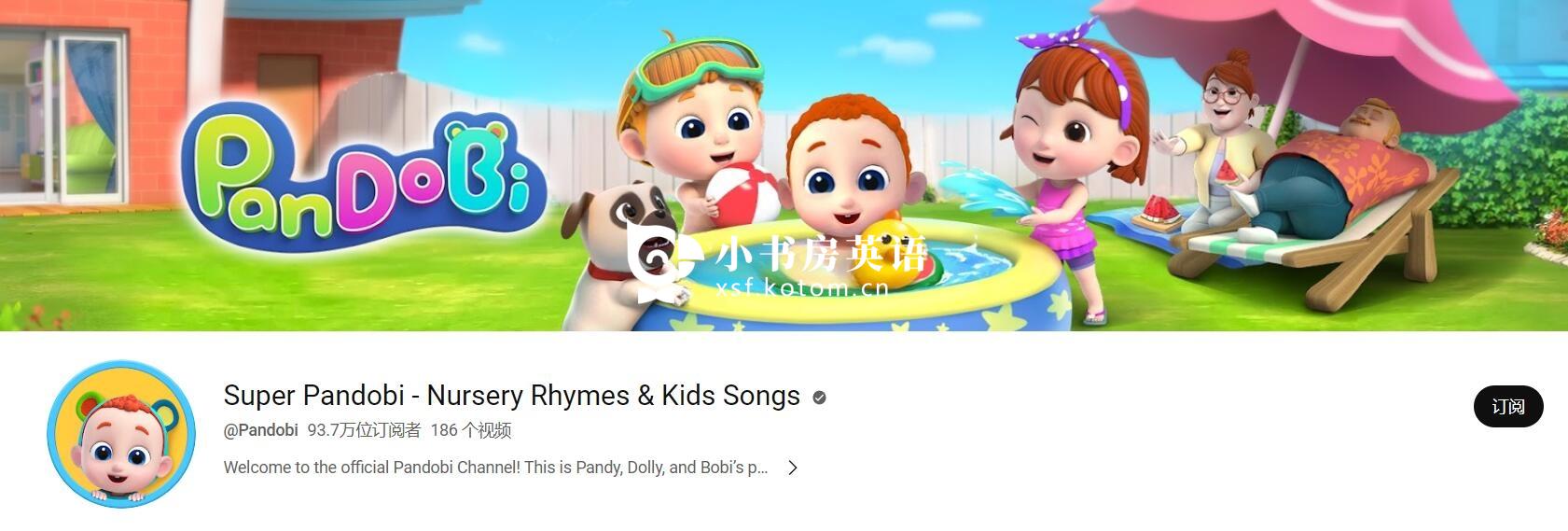The image size is (1568, 531).
Task: Click the 93.7万位订阅者 subscriber count
Action: coord(364,430)
